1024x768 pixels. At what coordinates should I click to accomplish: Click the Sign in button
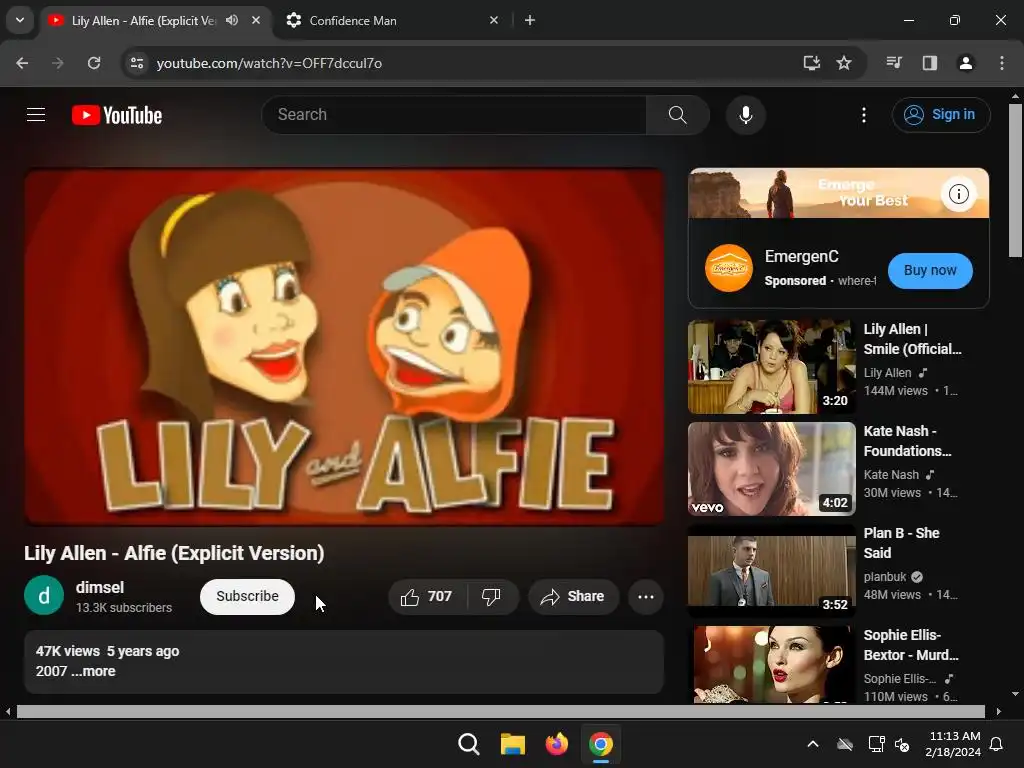click(941, 115)
